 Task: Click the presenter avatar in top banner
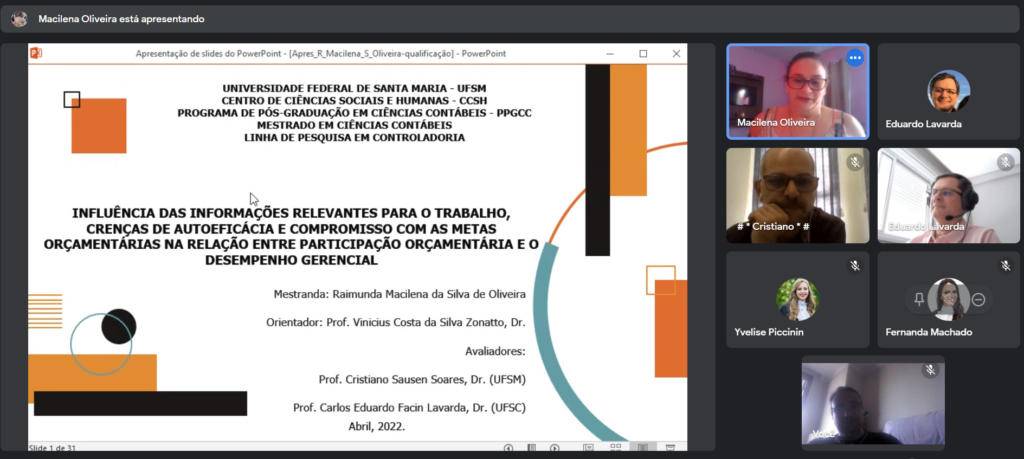[19, 19]
